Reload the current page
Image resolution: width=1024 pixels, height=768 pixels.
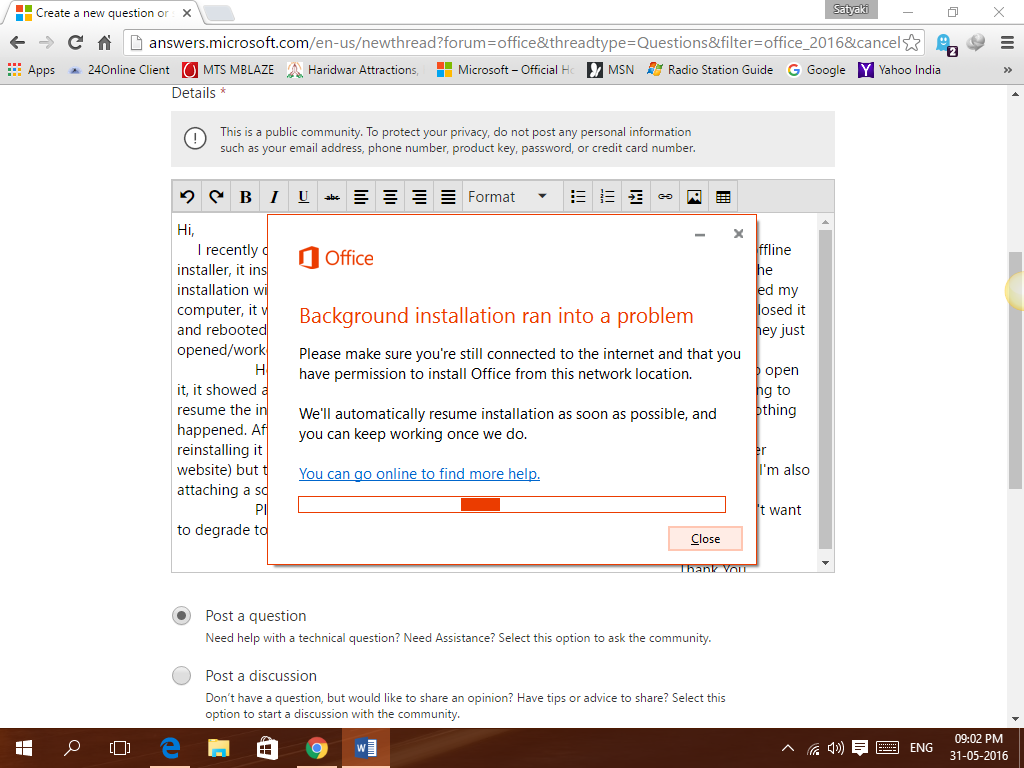76,43
